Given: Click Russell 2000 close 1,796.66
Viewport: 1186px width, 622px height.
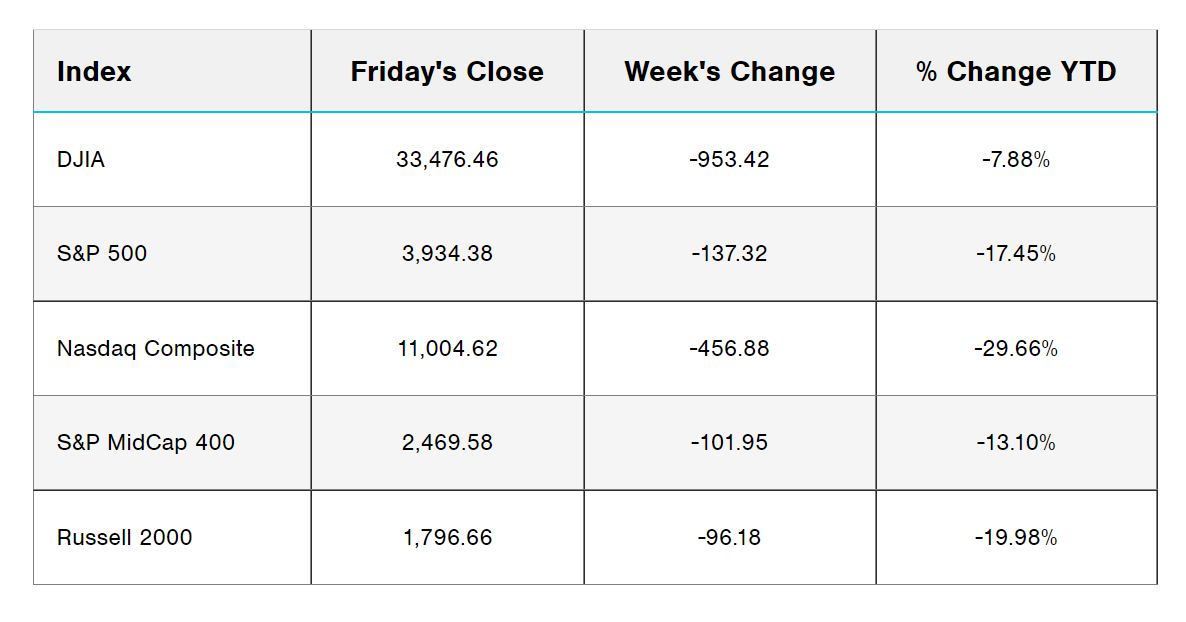Looking at the screenshot, I should pyautogui.click(x=447, y=538).
